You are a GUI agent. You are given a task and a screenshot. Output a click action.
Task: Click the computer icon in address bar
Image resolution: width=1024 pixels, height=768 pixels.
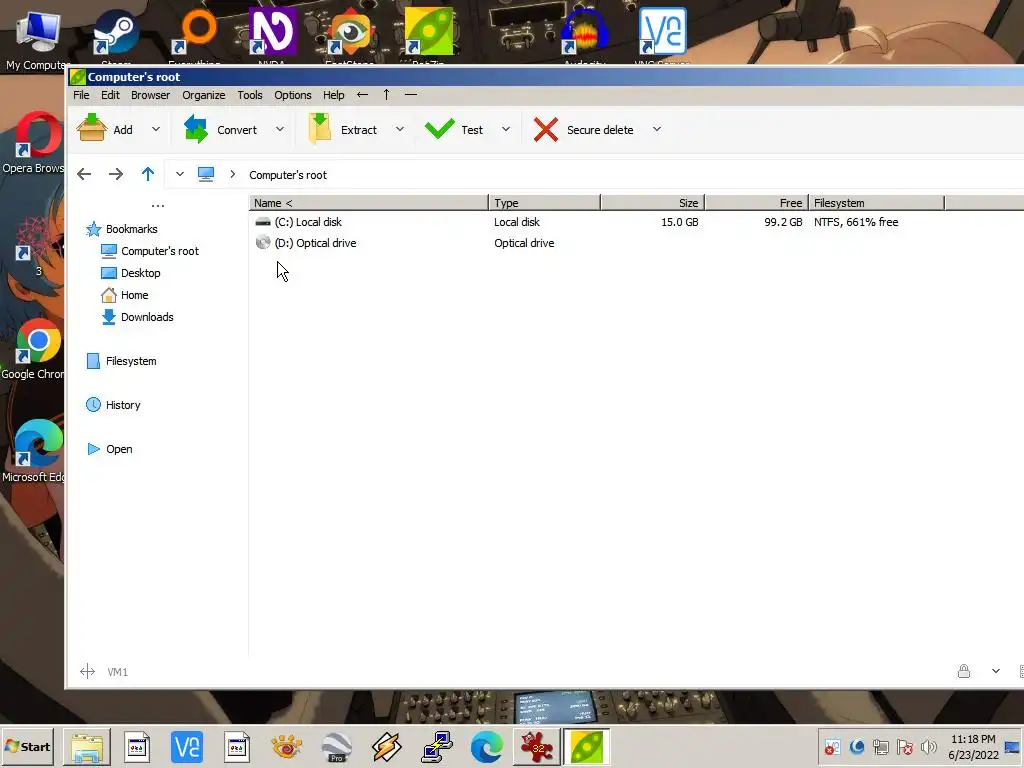click(x=206, y=174)
